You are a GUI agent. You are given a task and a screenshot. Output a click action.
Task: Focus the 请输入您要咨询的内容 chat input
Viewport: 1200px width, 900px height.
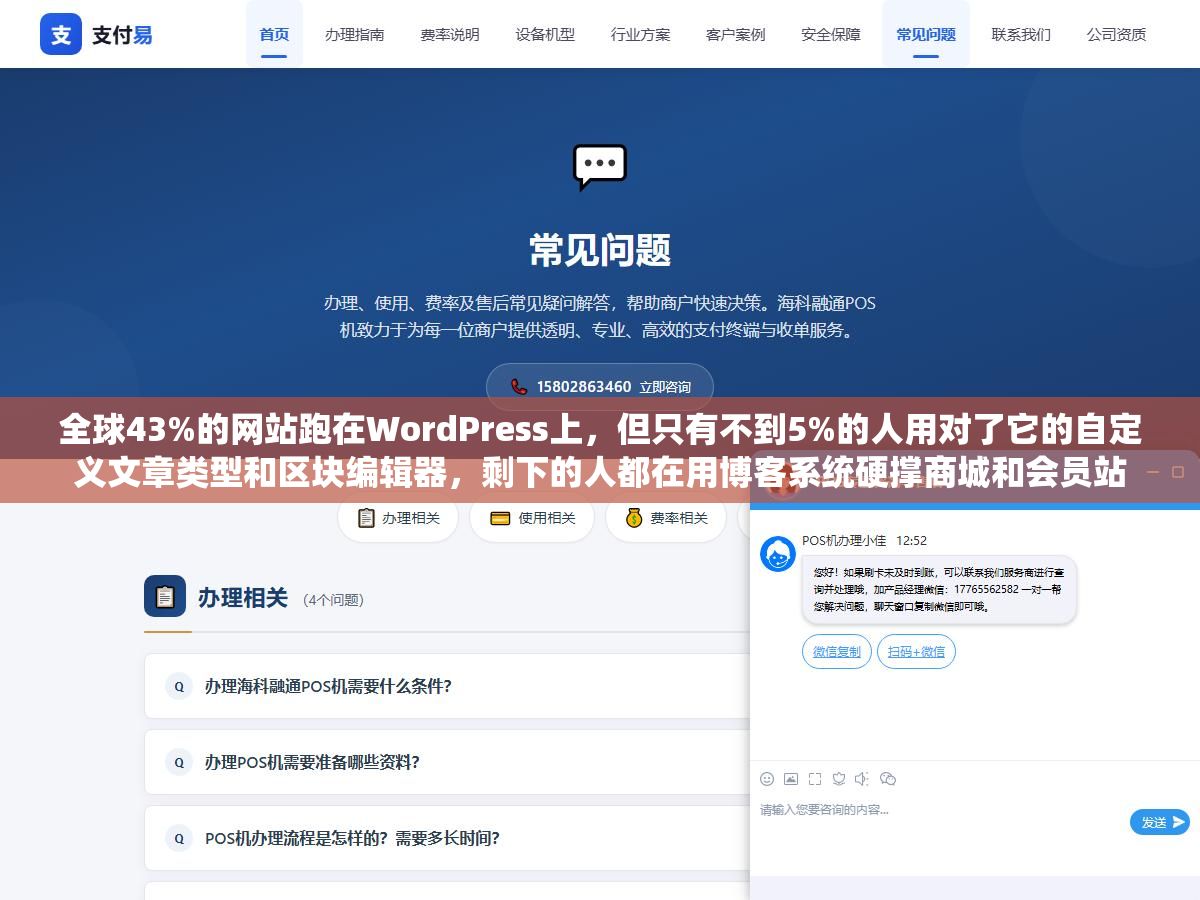(940, 820)
